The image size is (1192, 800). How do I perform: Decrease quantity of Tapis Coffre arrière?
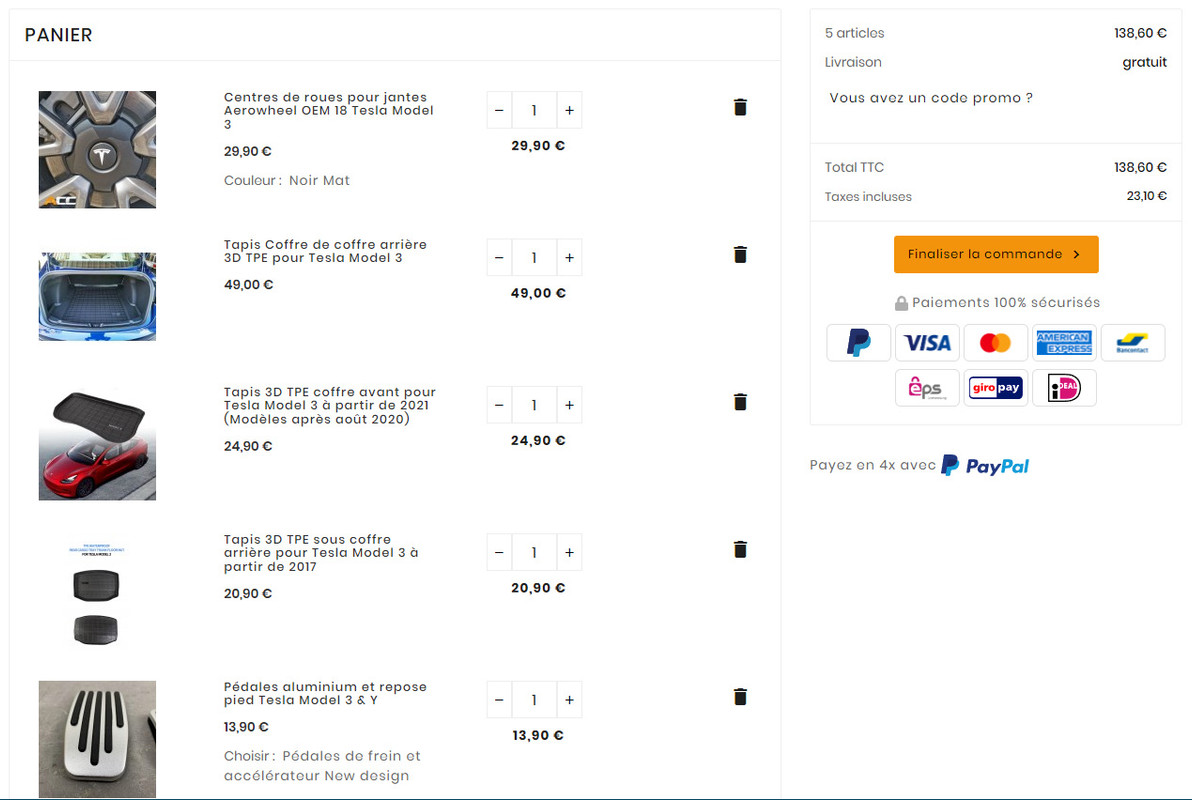click(x=499, y=258)
